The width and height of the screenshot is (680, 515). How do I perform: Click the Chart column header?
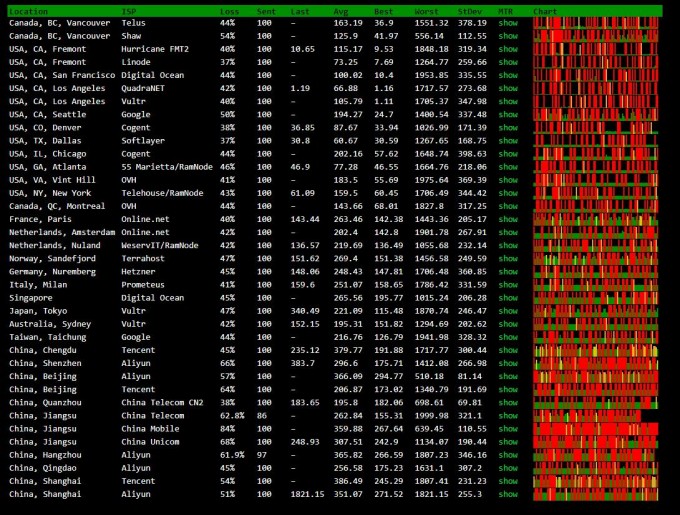click(545, 11)
